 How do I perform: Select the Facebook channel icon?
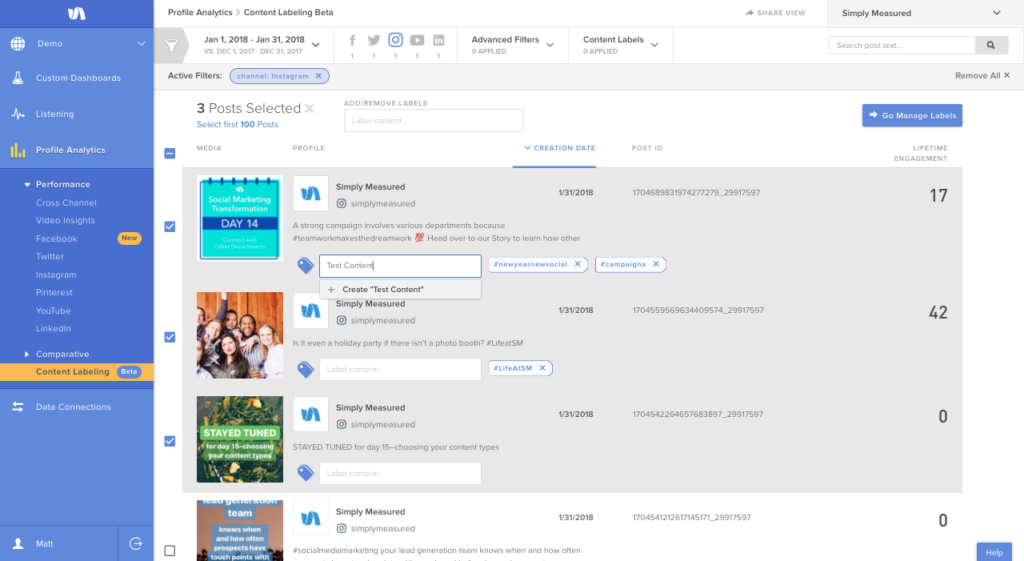(x=352, y=40)
